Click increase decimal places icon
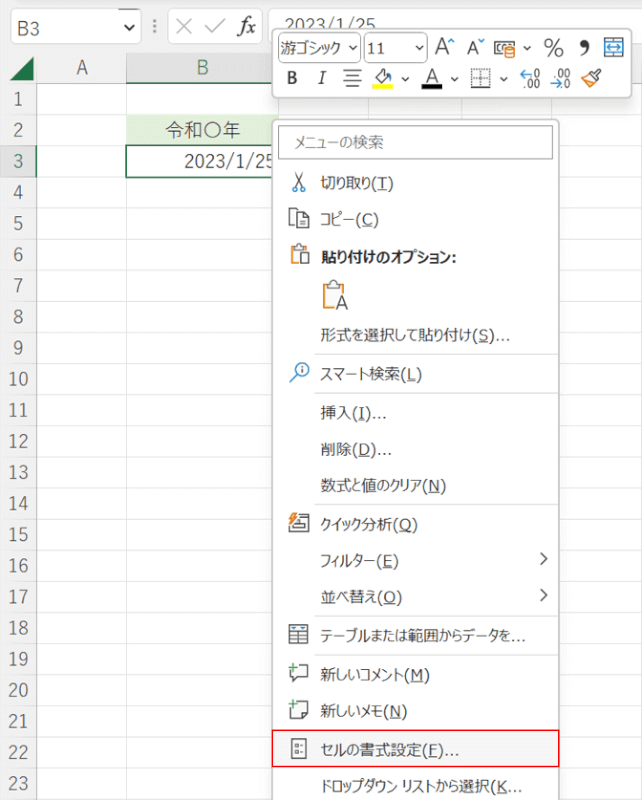The height and width of the screenshot is (800, 642). (x=530, y=78)
